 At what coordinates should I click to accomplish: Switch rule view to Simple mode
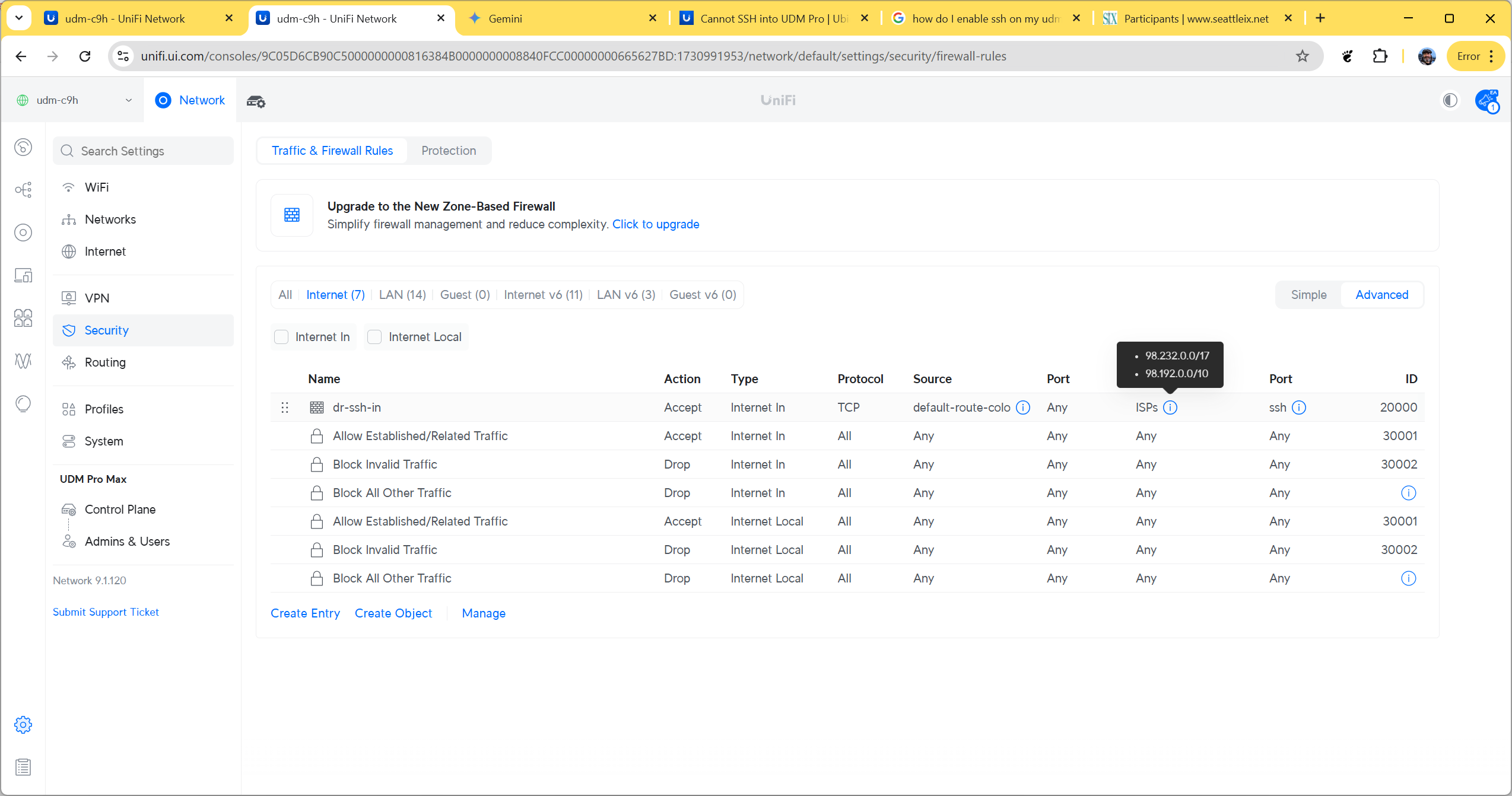coord(1308,295)
